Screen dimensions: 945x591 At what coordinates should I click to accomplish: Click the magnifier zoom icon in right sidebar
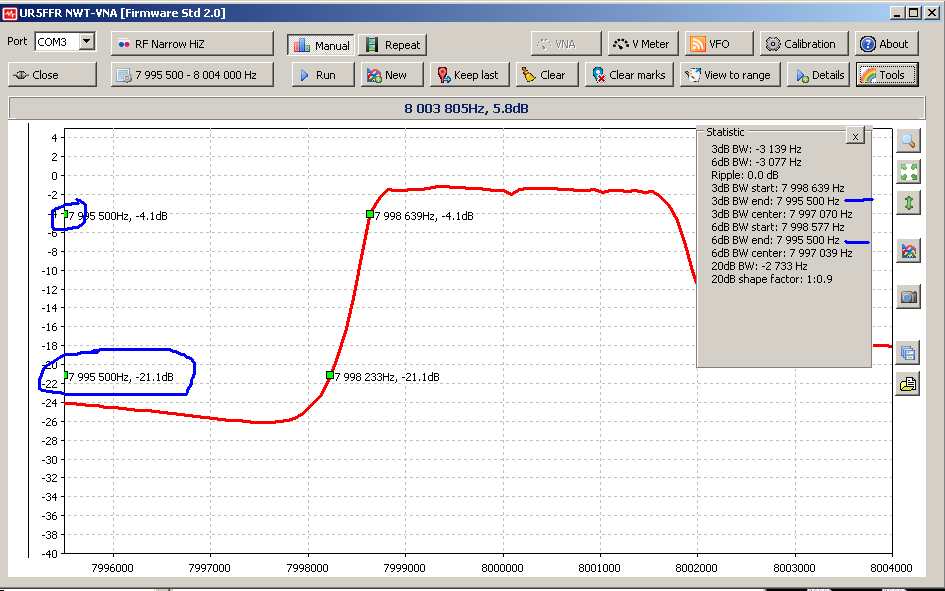tap(908, 141)
